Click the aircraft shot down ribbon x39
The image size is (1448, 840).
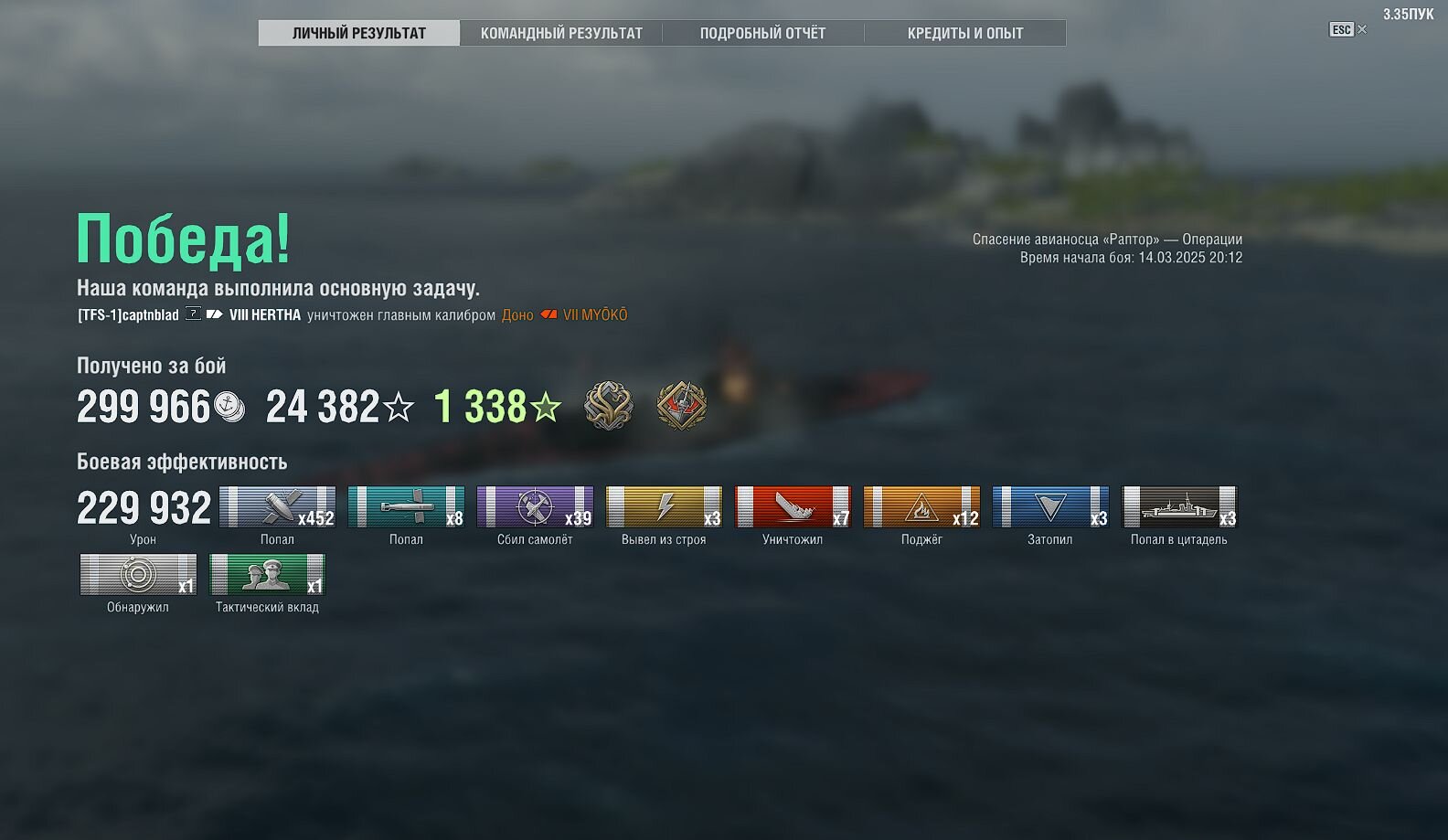[535, 507]
